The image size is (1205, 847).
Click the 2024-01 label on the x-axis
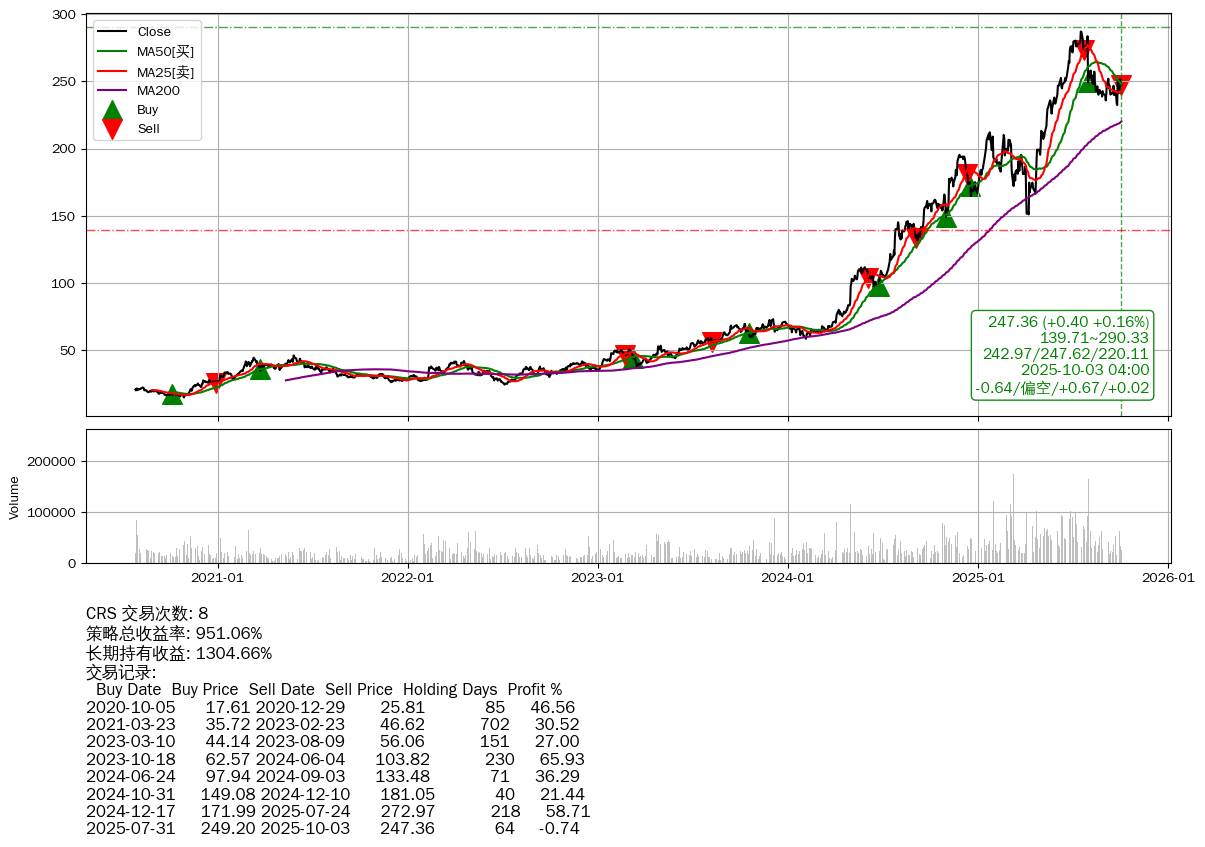pyautogui.click(x=788, y=577)
